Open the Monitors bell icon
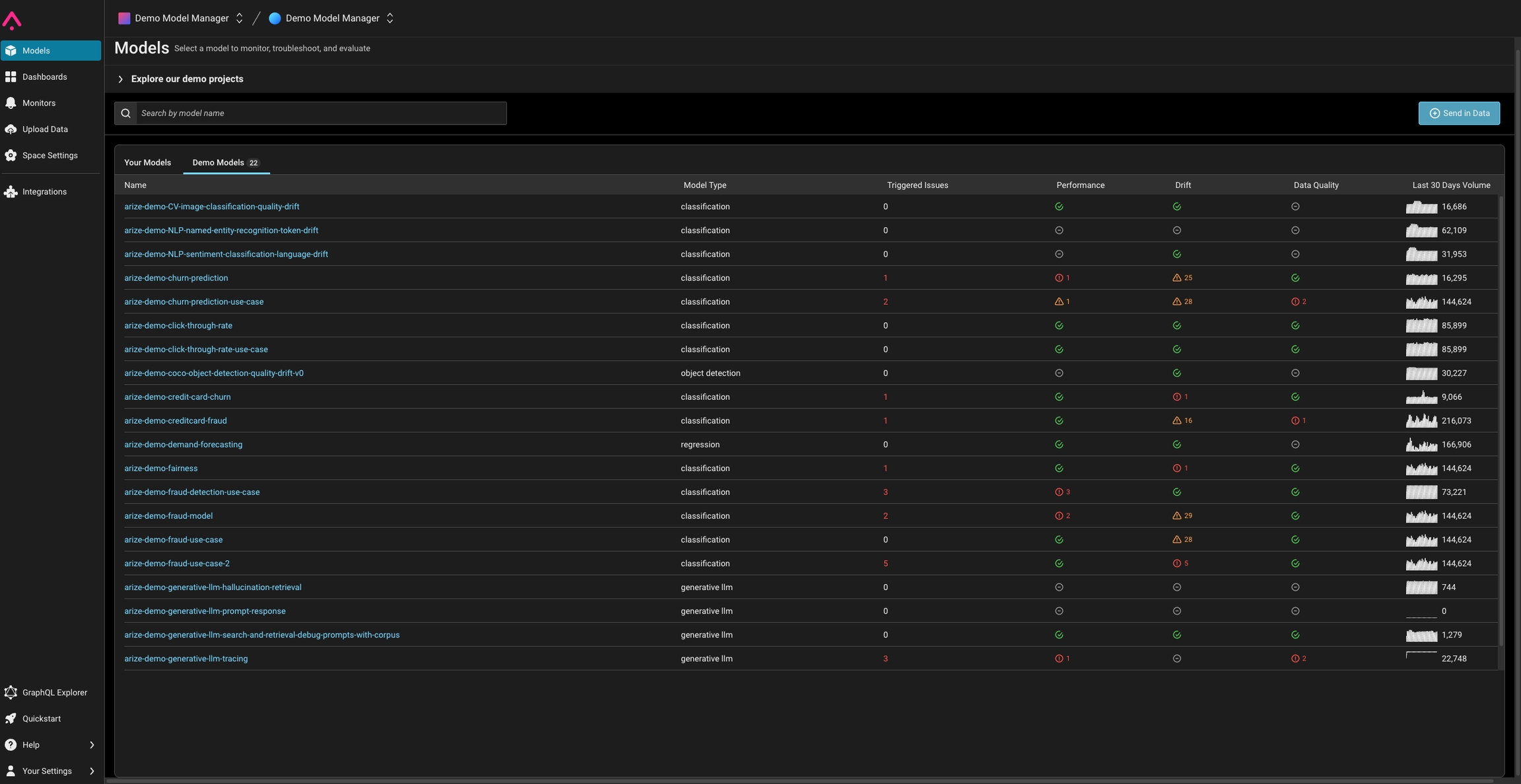The height and width of the screenshot is (784, 1521). [11, 103]
